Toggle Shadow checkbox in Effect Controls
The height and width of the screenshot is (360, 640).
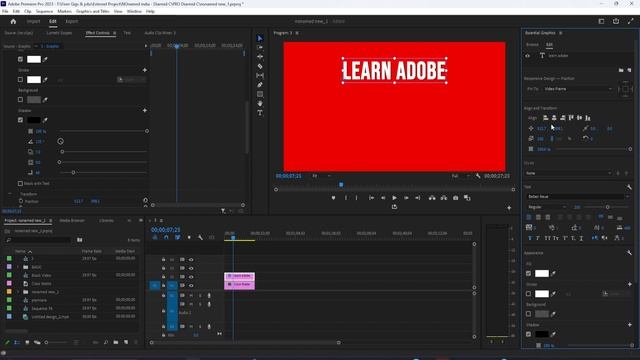click(x=20, y=120)
